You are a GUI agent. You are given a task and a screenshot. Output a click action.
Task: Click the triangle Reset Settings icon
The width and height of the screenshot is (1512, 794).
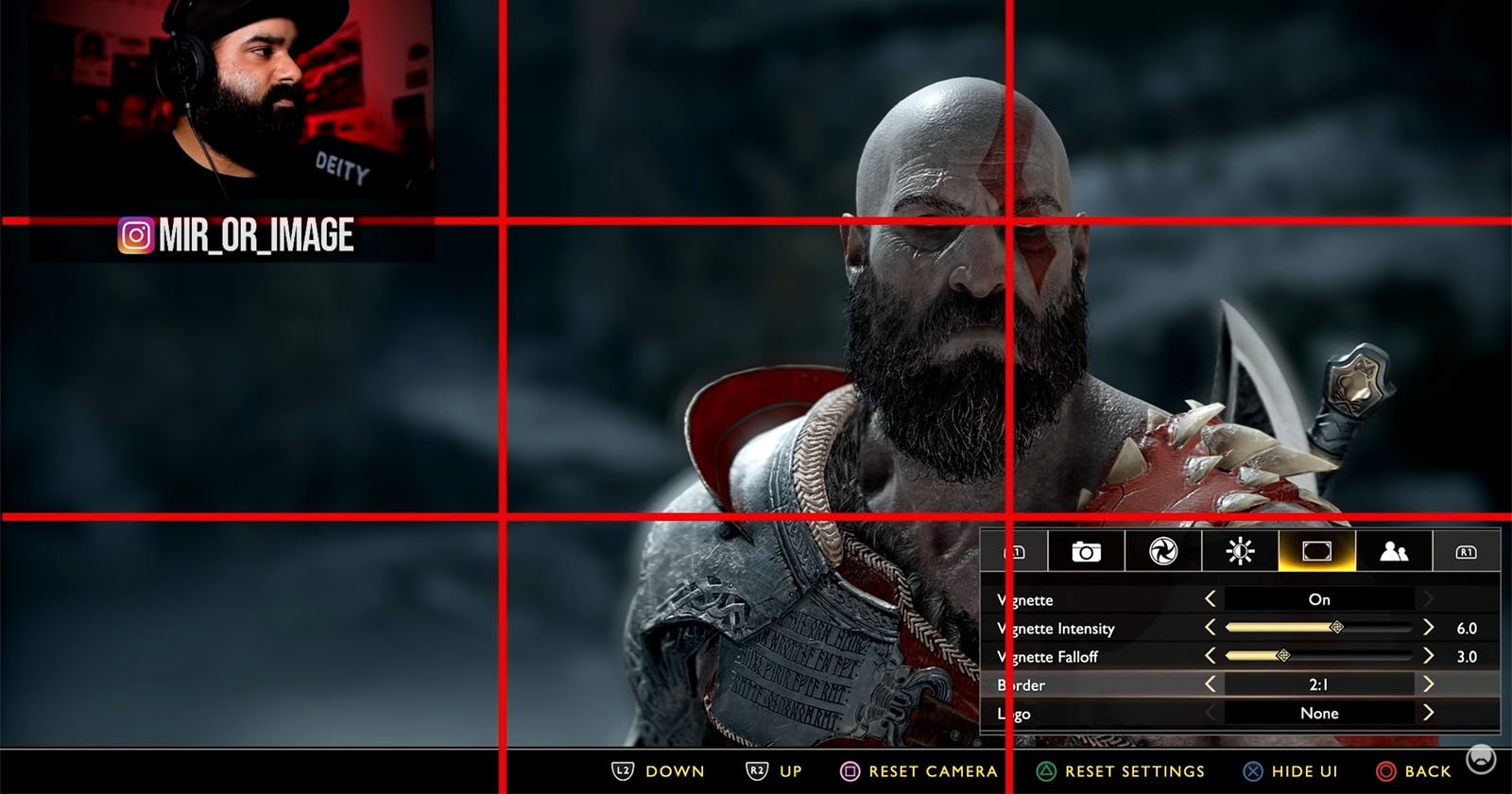pos(1046,771)
